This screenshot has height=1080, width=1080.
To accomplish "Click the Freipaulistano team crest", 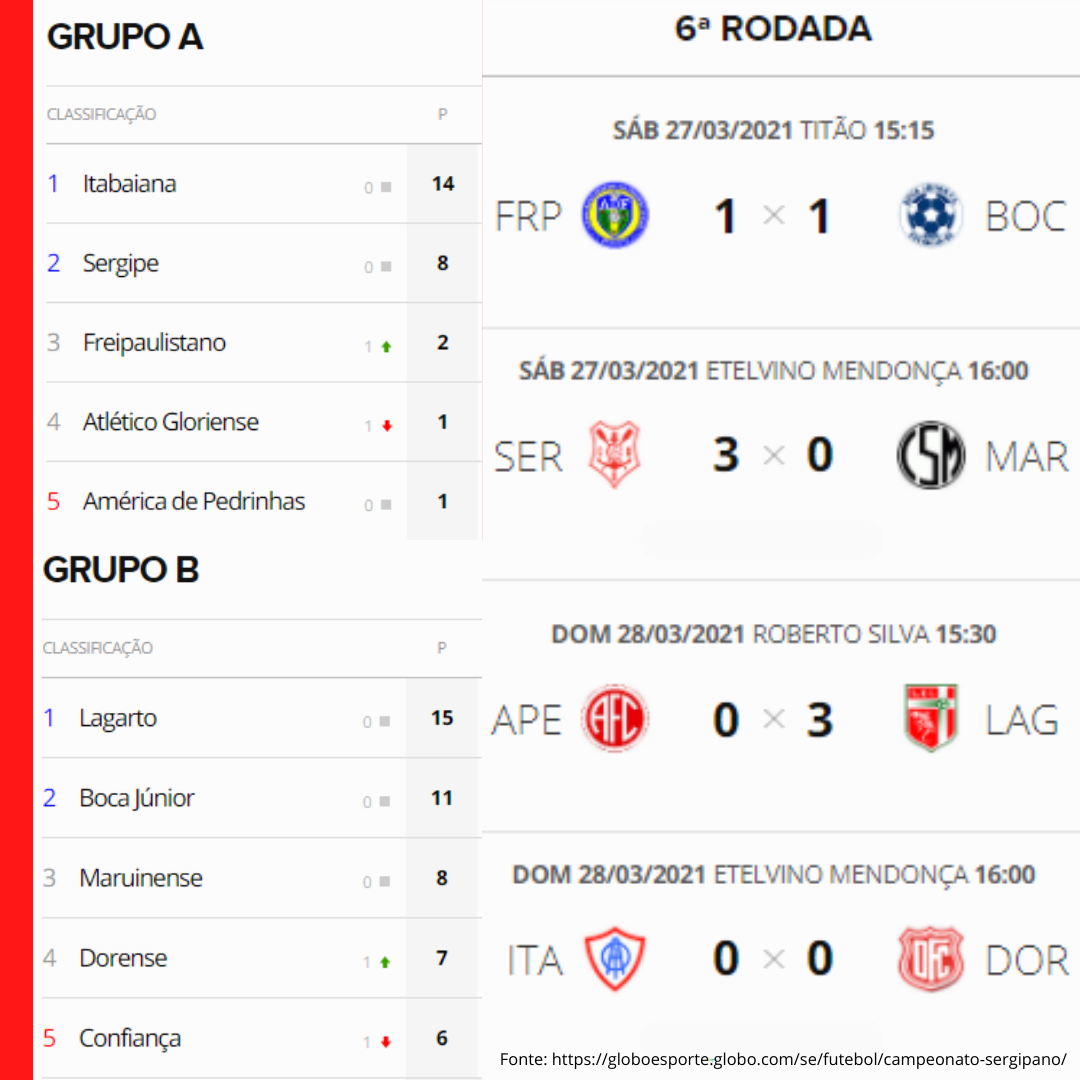I will [615, 215].
